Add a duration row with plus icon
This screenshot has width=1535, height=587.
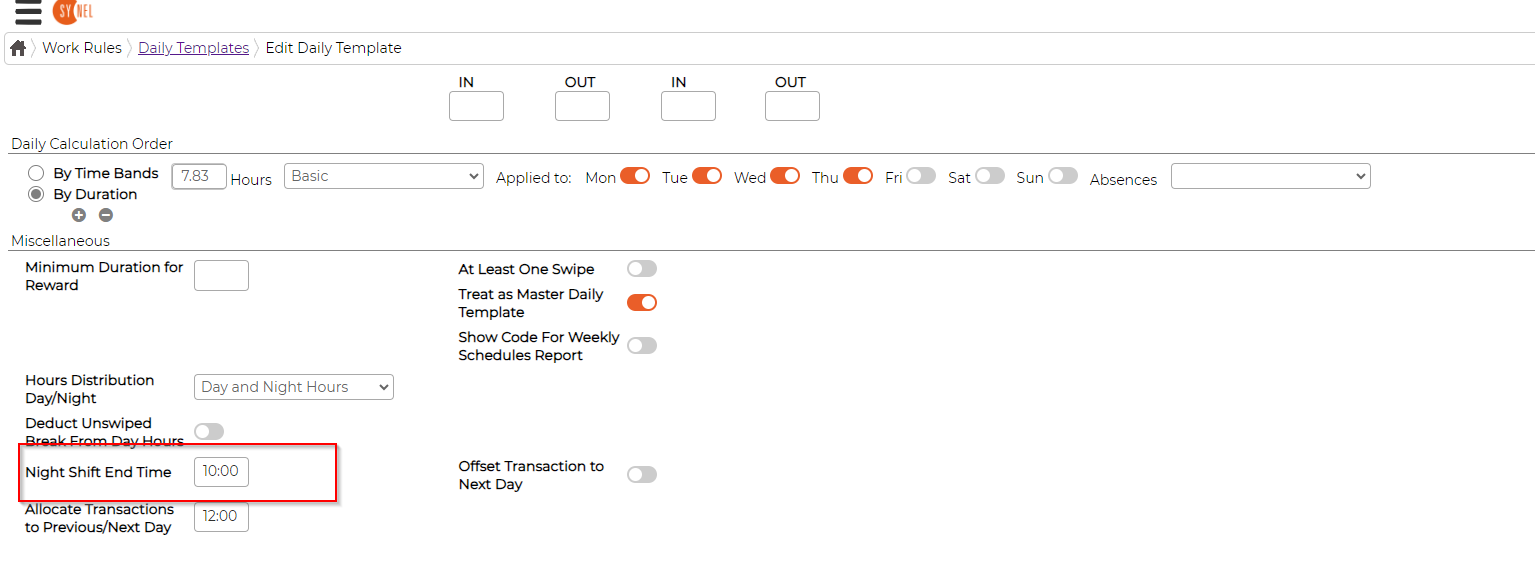[79, 215]
